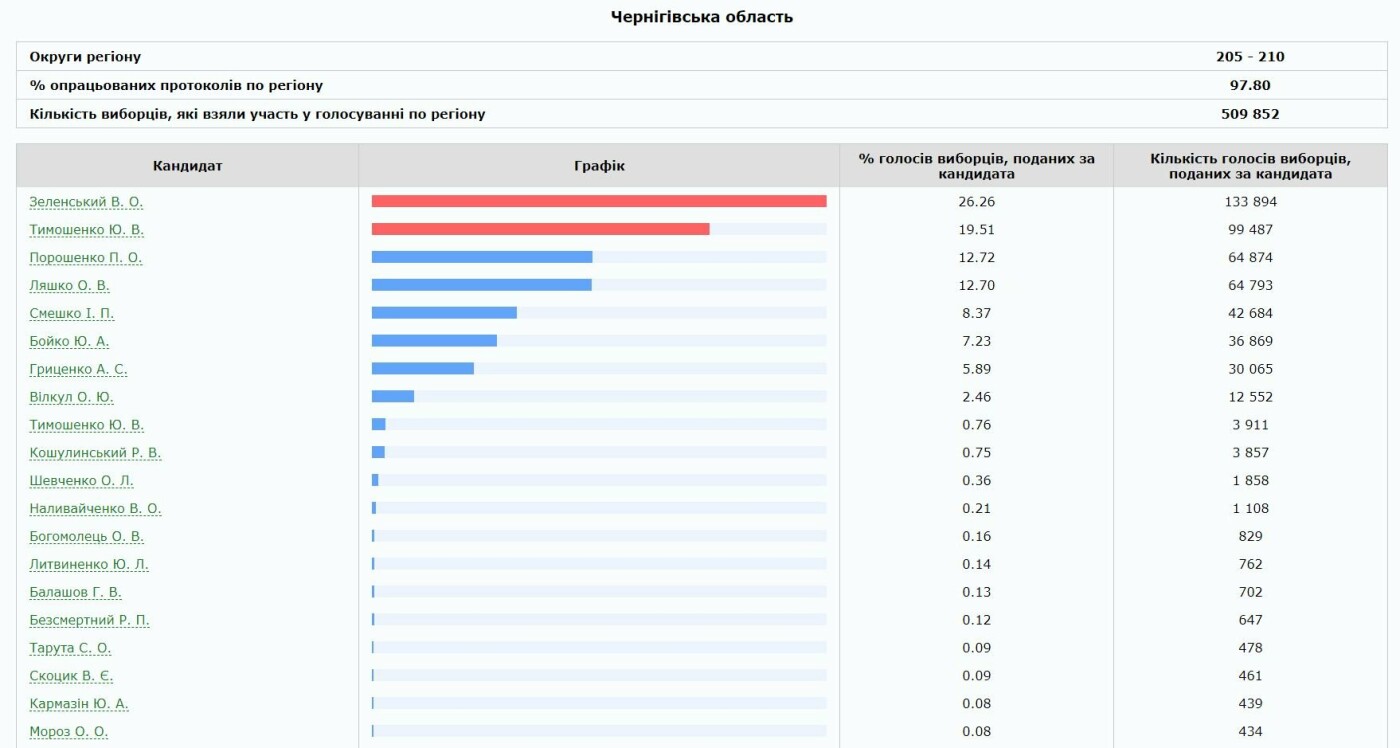This screenshot has width=1400, height=748.
Task: Open candidate link Бойко Ю. А.
Action: [69, 342]
